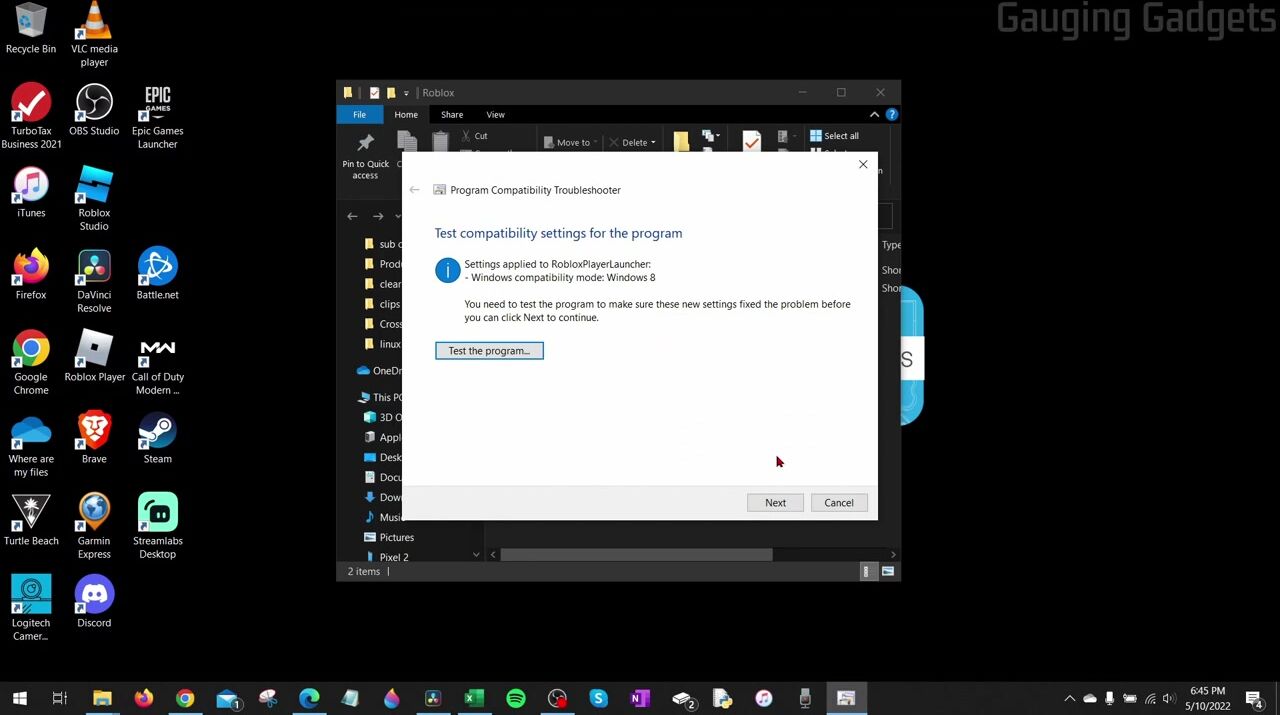
Task: Open the Move to dropdown in ribbon
Action: coord(572,143)
